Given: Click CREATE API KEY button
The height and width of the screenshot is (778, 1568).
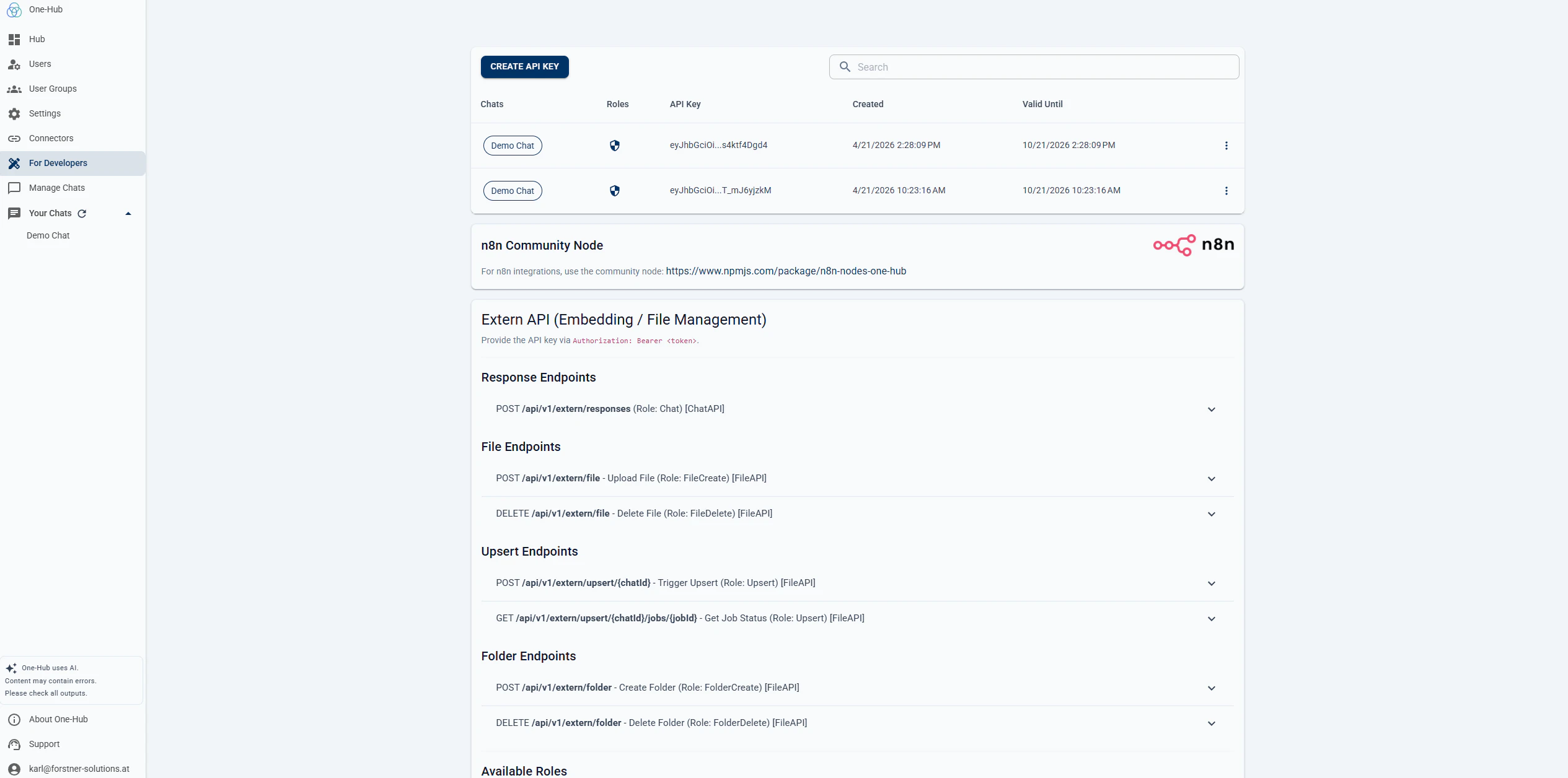Looking at the screenshot, I should pos(524,67).
